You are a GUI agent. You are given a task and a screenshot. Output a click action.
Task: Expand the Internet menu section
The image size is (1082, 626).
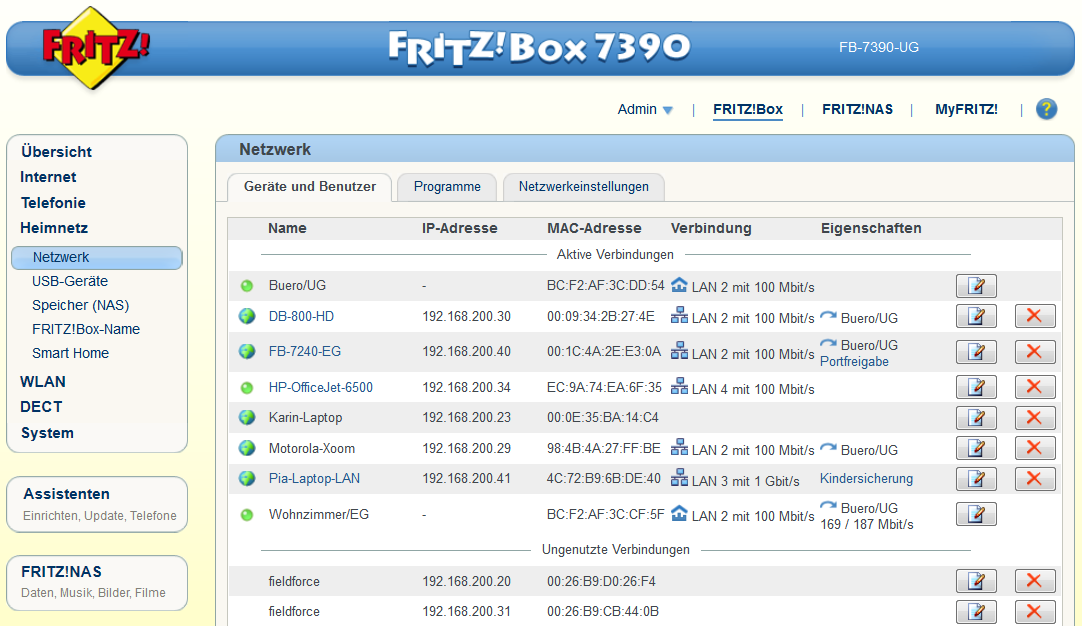coord(48,177)
